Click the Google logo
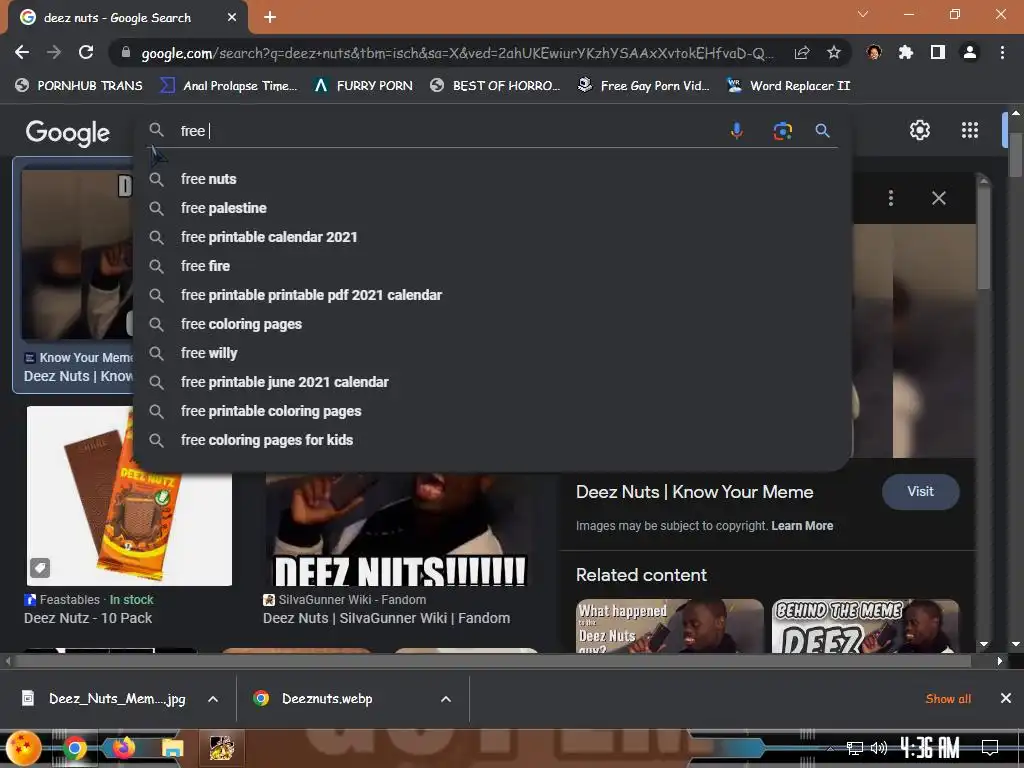This screenshot has width=1024, height=768. [x=68, y=133]
